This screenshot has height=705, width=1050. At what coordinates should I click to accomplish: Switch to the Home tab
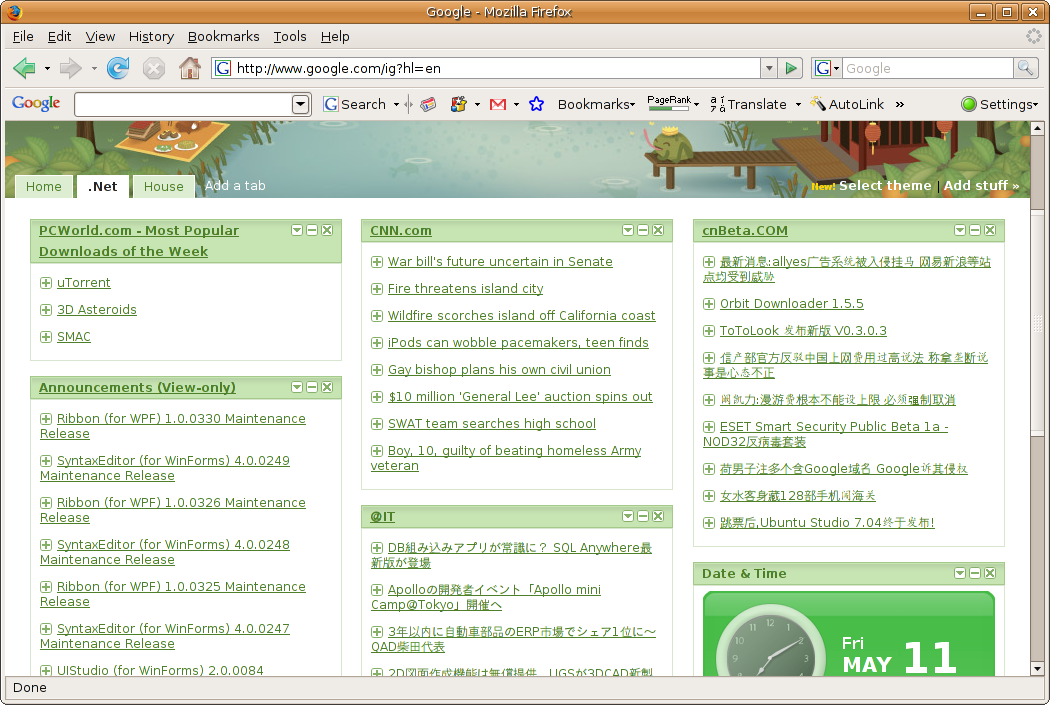tap(44, 186)
